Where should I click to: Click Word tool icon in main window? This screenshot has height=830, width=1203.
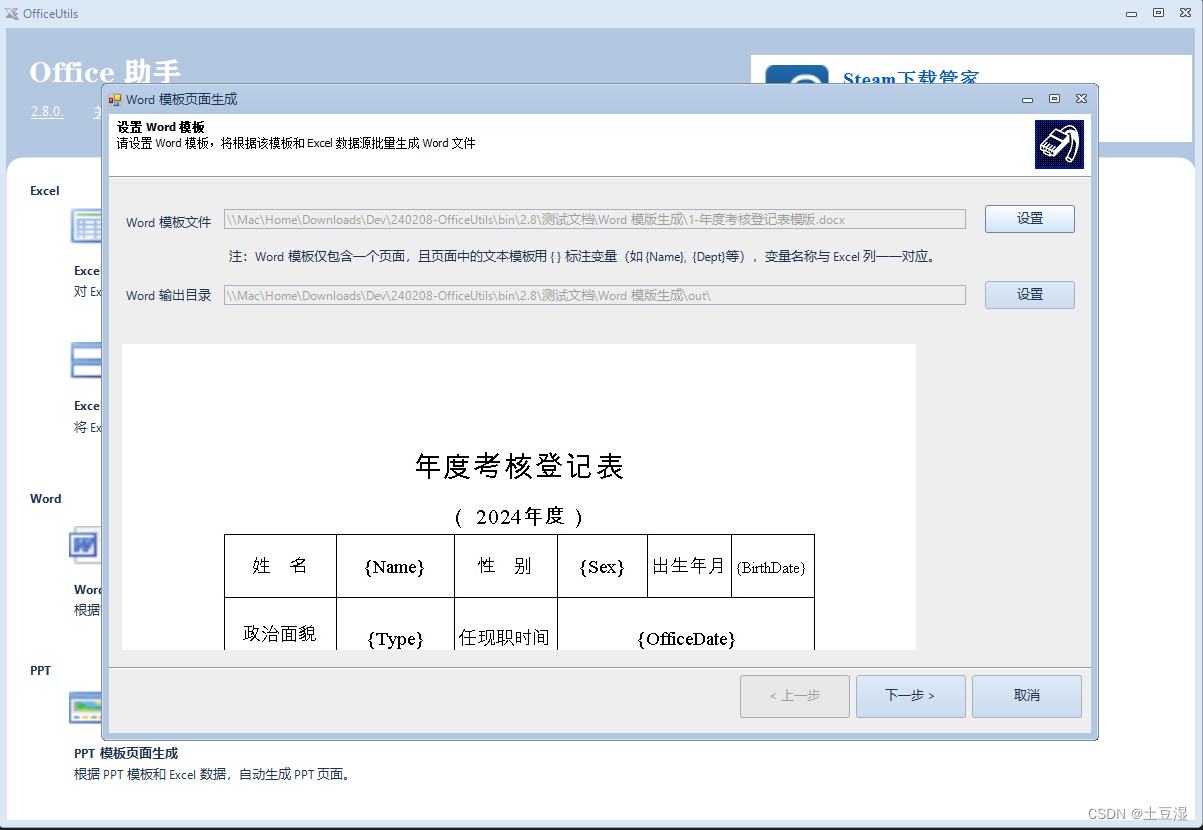[86, 545]
